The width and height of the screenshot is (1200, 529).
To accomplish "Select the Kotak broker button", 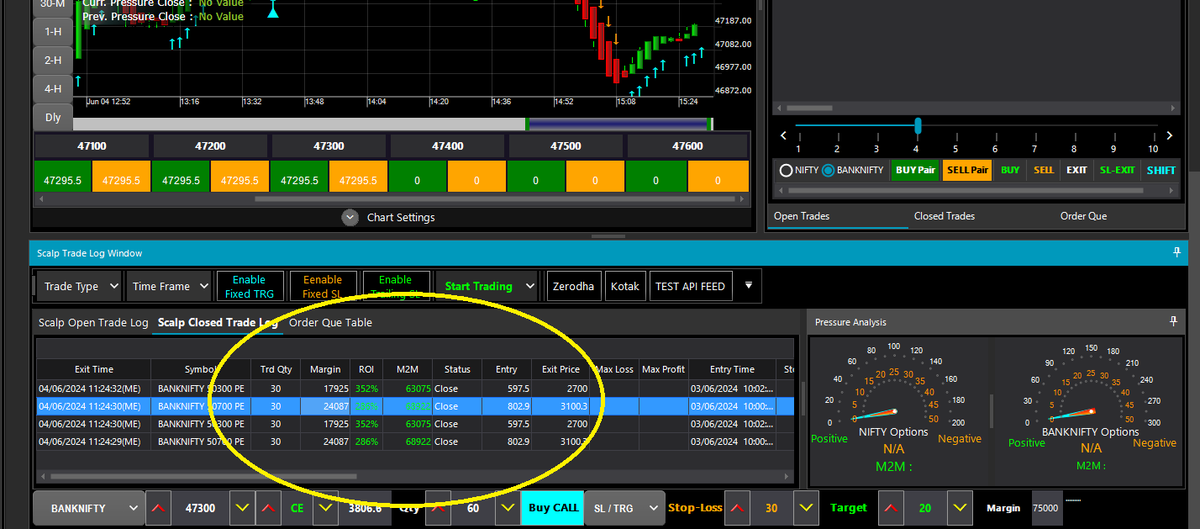I will pos(624,286).
